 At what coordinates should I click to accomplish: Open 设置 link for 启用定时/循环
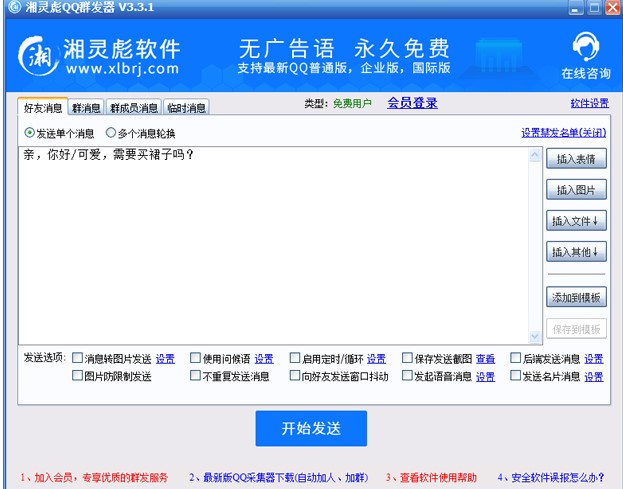(376, 359)
